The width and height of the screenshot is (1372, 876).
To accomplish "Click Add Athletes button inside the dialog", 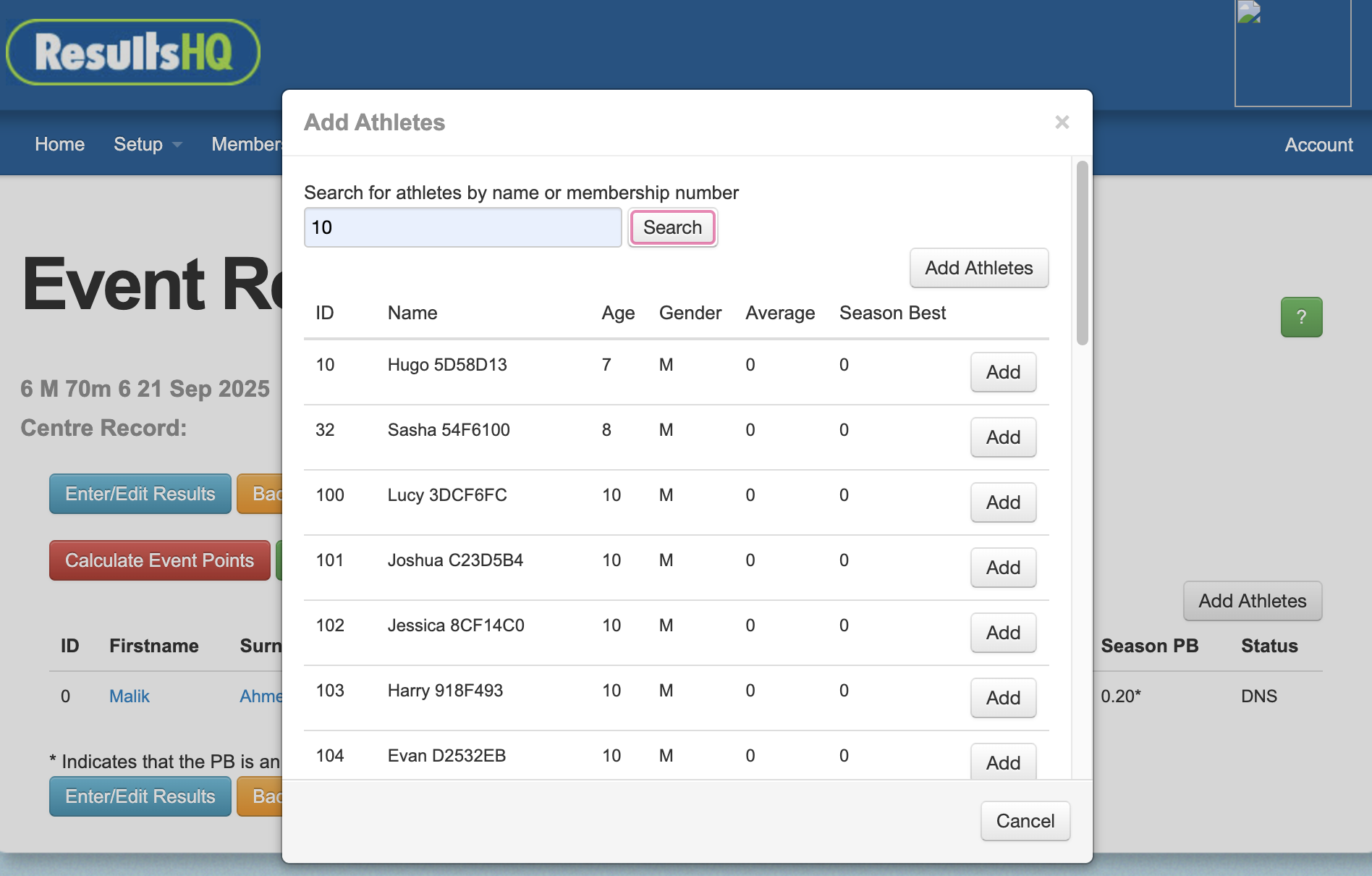I will click(x=978, y=268).
